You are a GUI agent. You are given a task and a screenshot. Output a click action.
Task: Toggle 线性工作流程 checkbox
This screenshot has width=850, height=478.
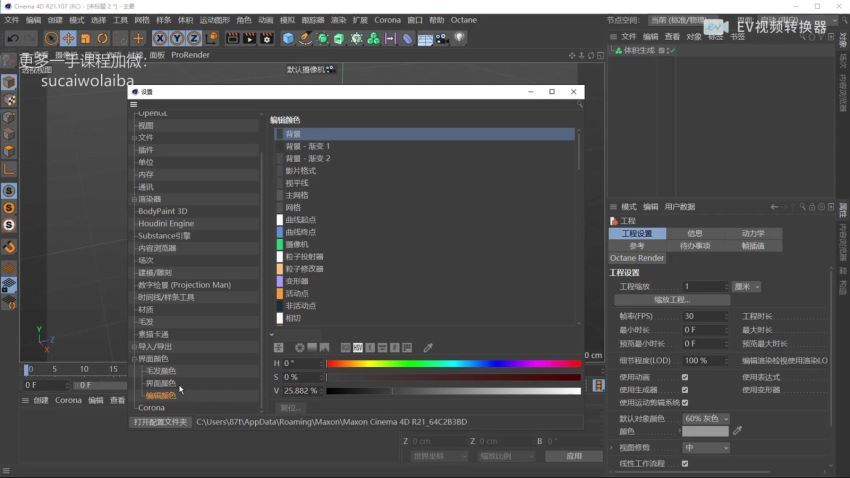click(x=685, y=463)
